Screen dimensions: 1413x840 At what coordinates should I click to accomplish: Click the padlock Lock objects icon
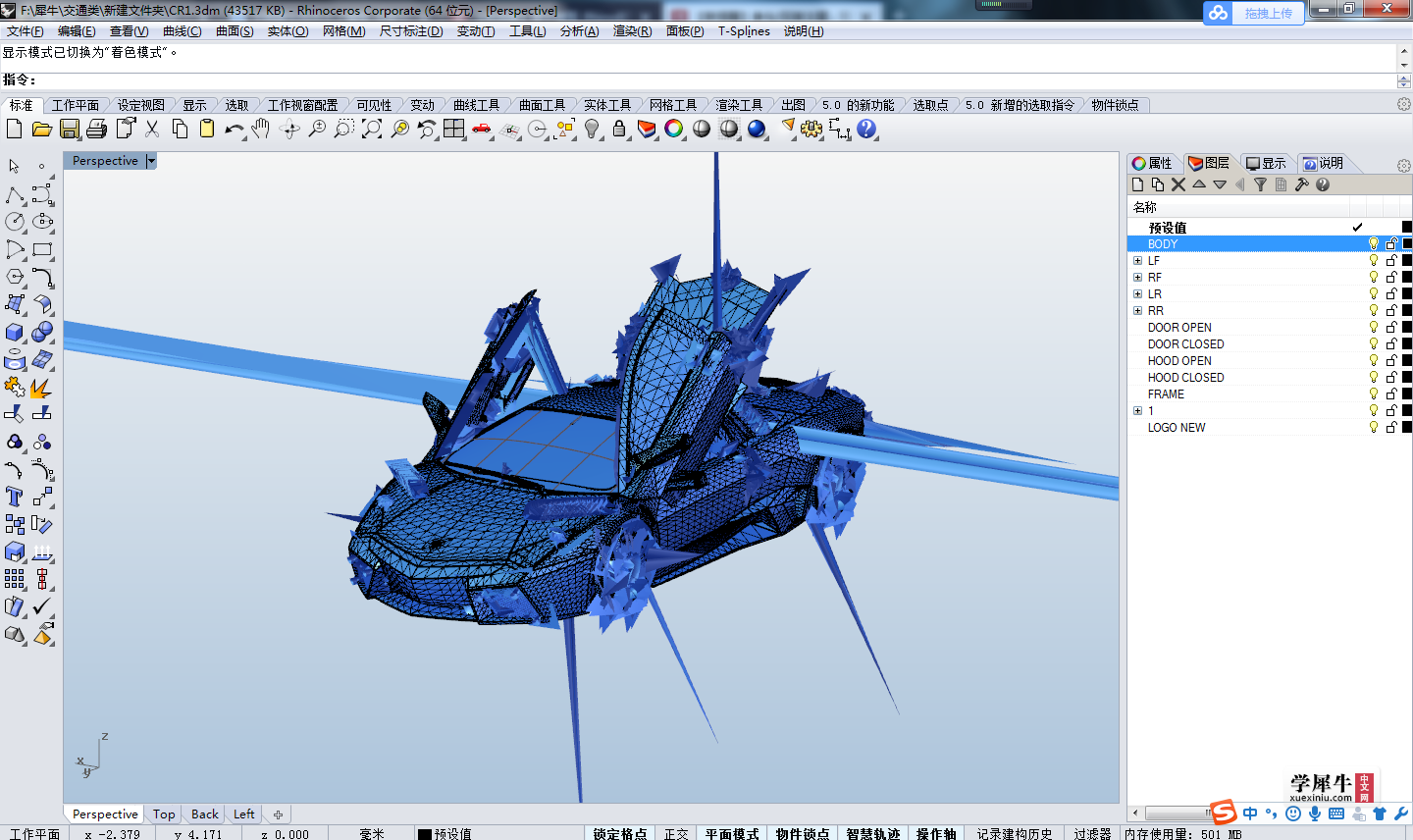pos(619,129)
